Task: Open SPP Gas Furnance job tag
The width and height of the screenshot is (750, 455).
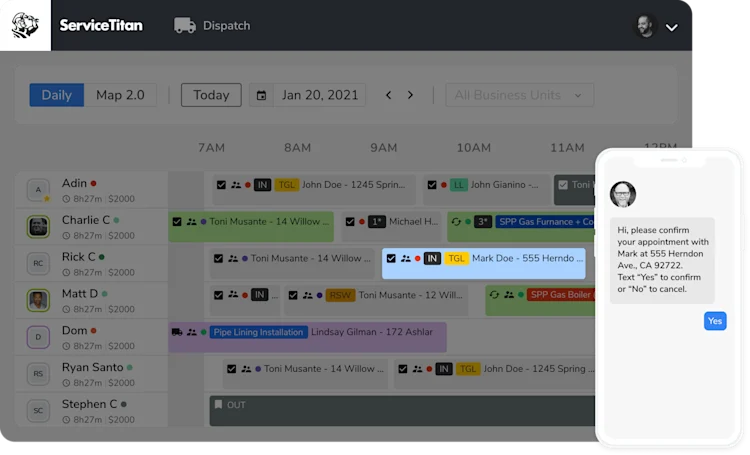Action: point(545,222)
